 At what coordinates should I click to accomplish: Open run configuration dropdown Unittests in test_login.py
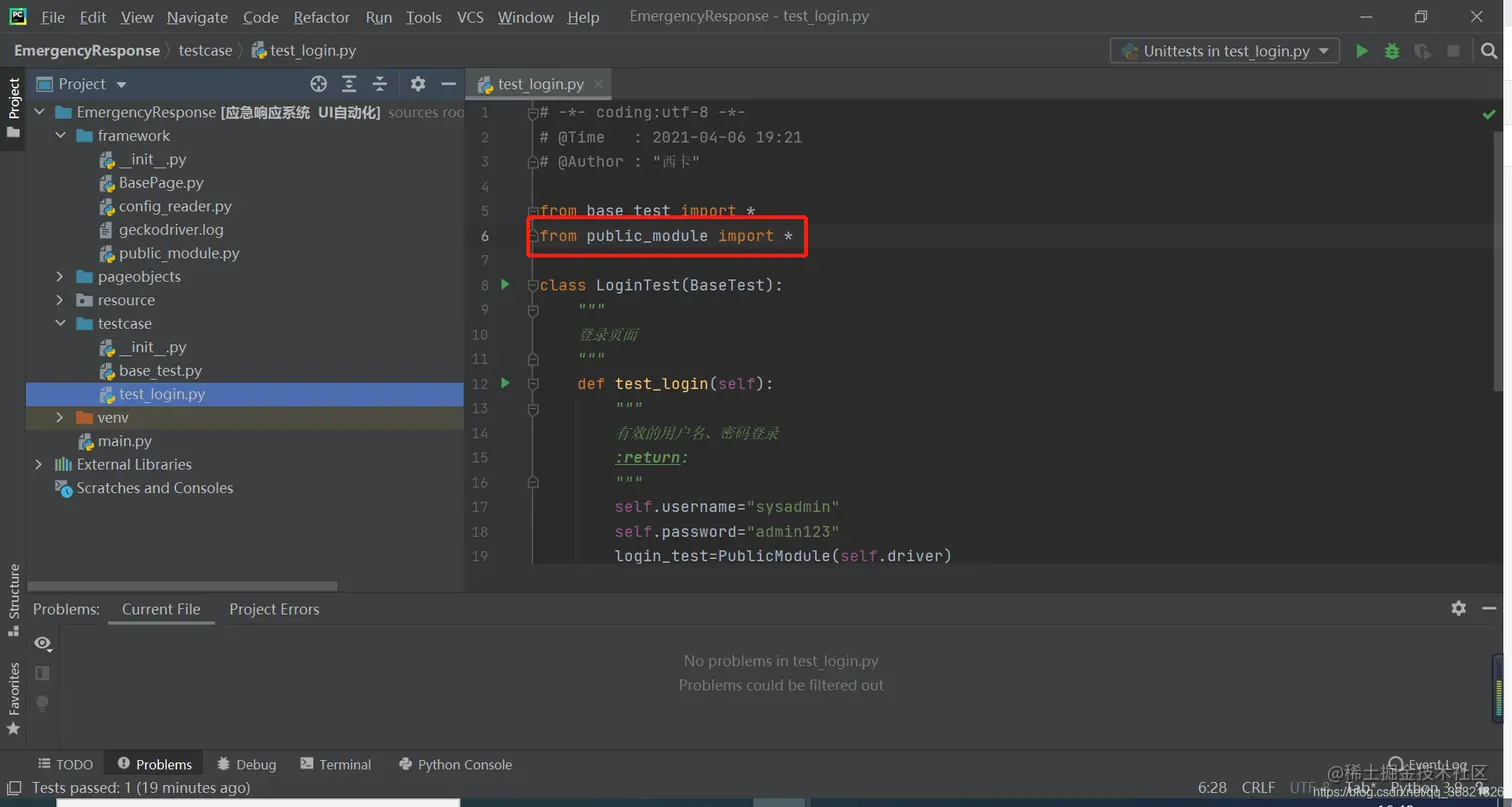point(1224,51)
